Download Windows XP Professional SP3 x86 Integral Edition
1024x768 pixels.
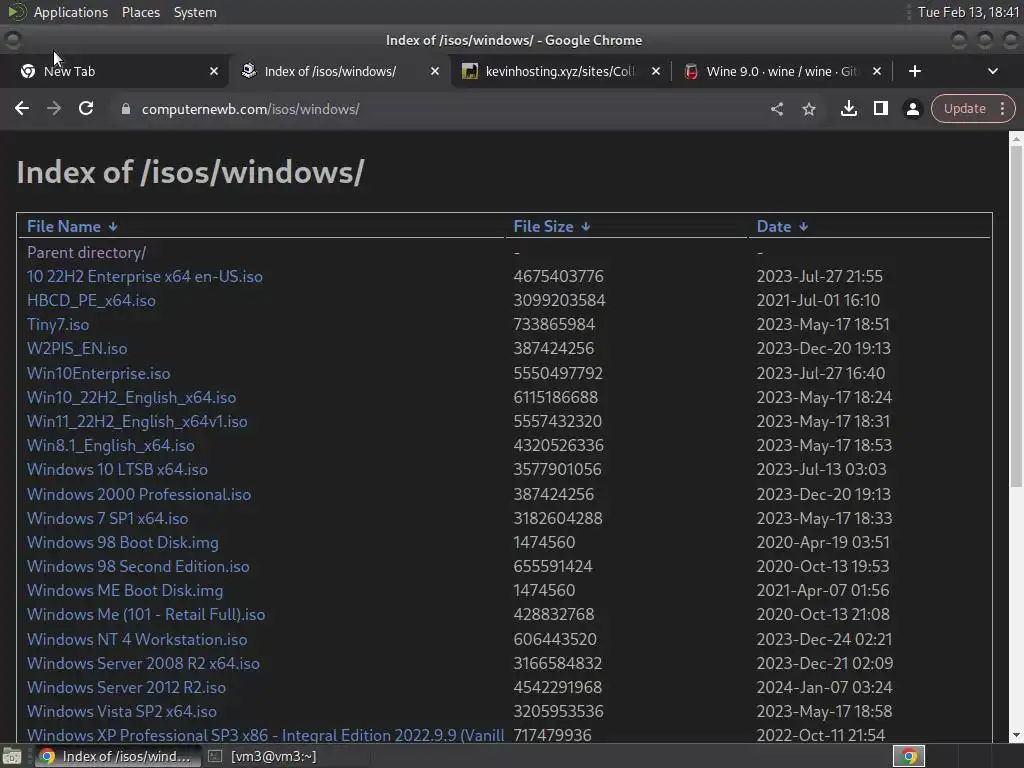[x=265, y=735]
